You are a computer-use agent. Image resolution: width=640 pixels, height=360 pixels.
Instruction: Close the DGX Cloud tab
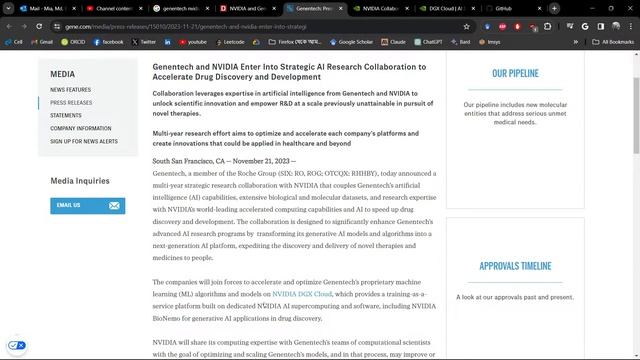click(473, 8)
